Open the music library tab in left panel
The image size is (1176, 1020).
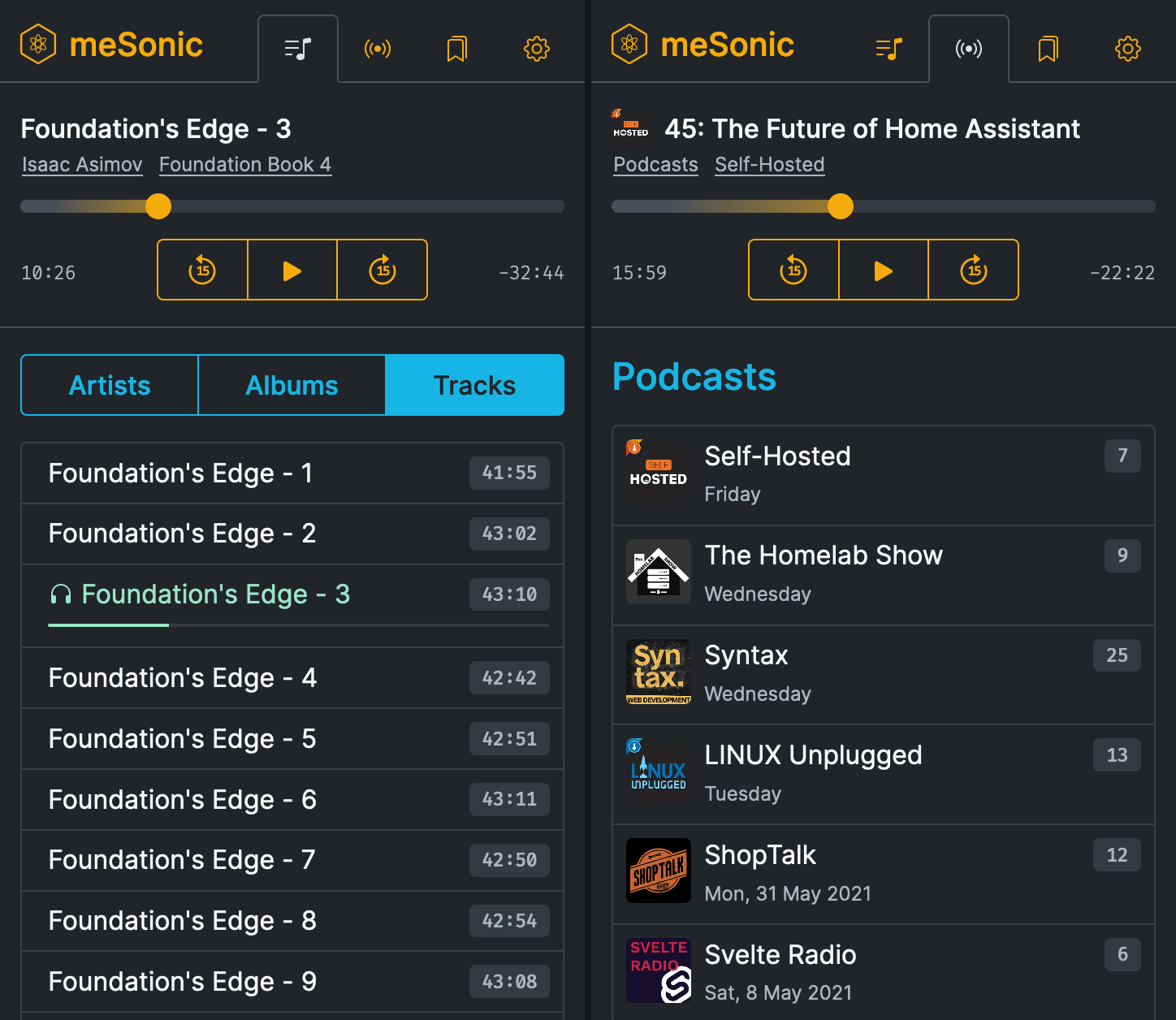click(298, 49)
